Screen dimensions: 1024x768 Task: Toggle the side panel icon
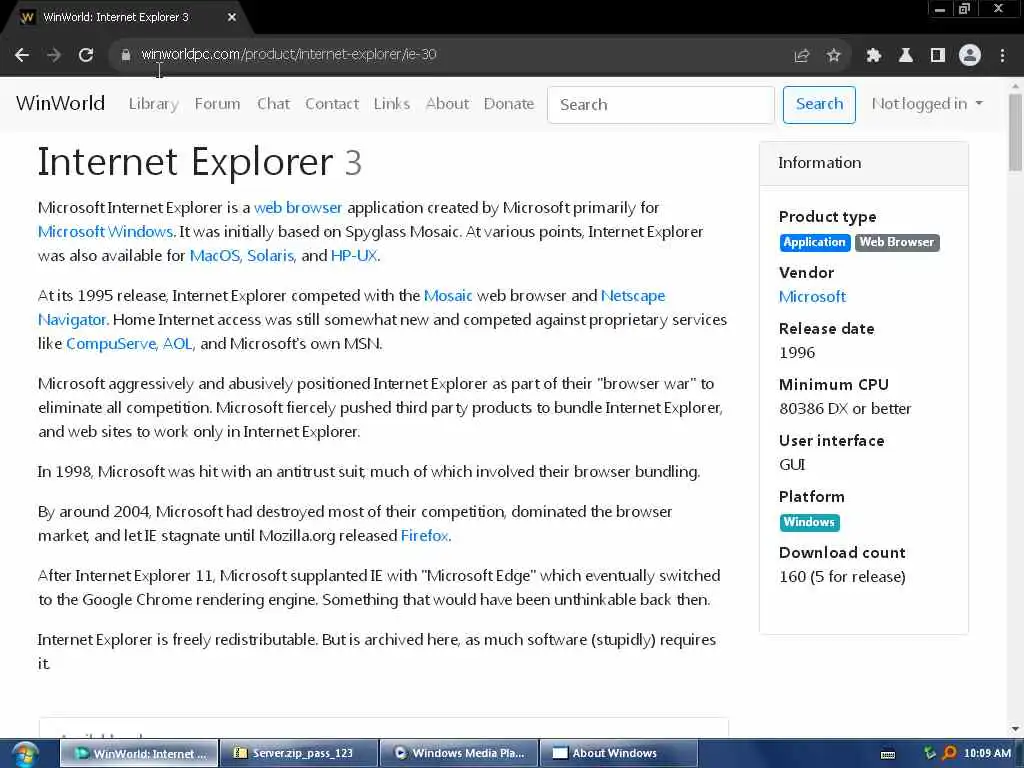[x=937, y=56]
